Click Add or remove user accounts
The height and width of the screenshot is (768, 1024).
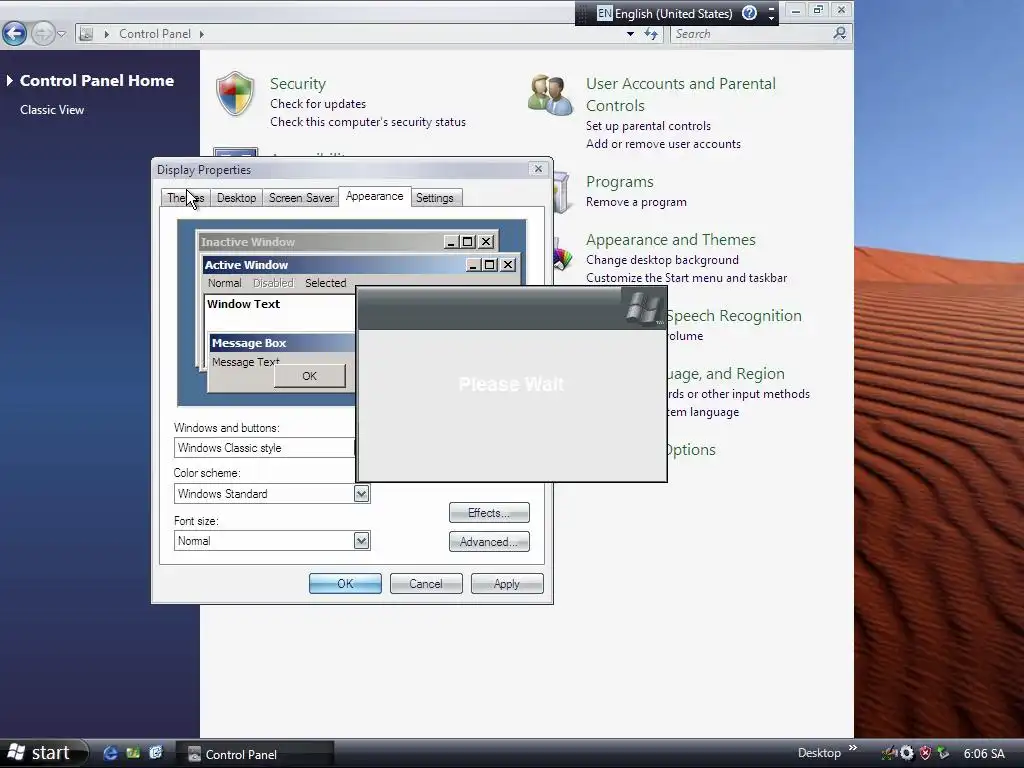(663, 144)
